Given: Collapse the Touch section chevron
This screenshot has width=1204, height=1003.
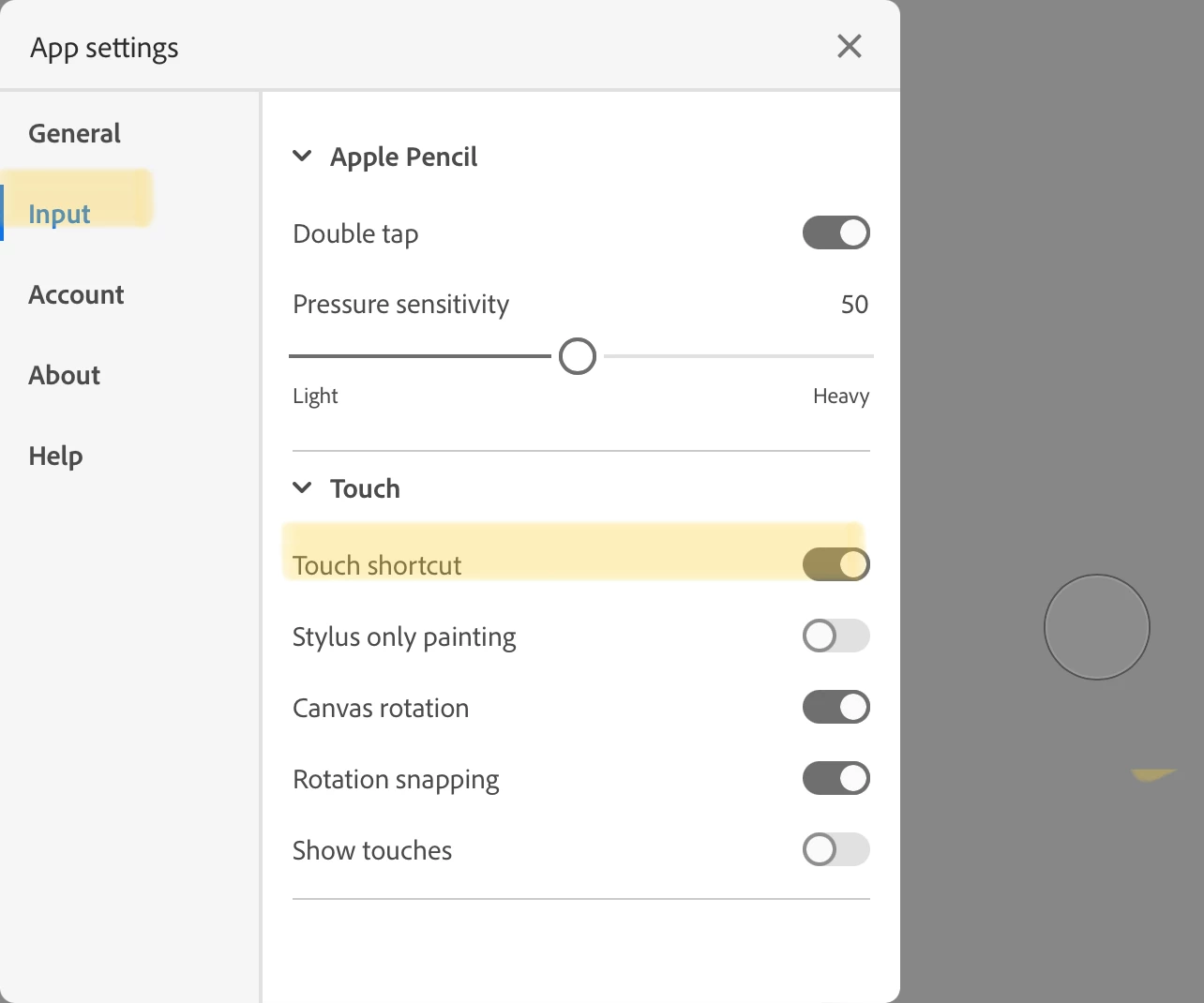Looking at the screenshot, I should pyautogui.click(x=302, y=488).
